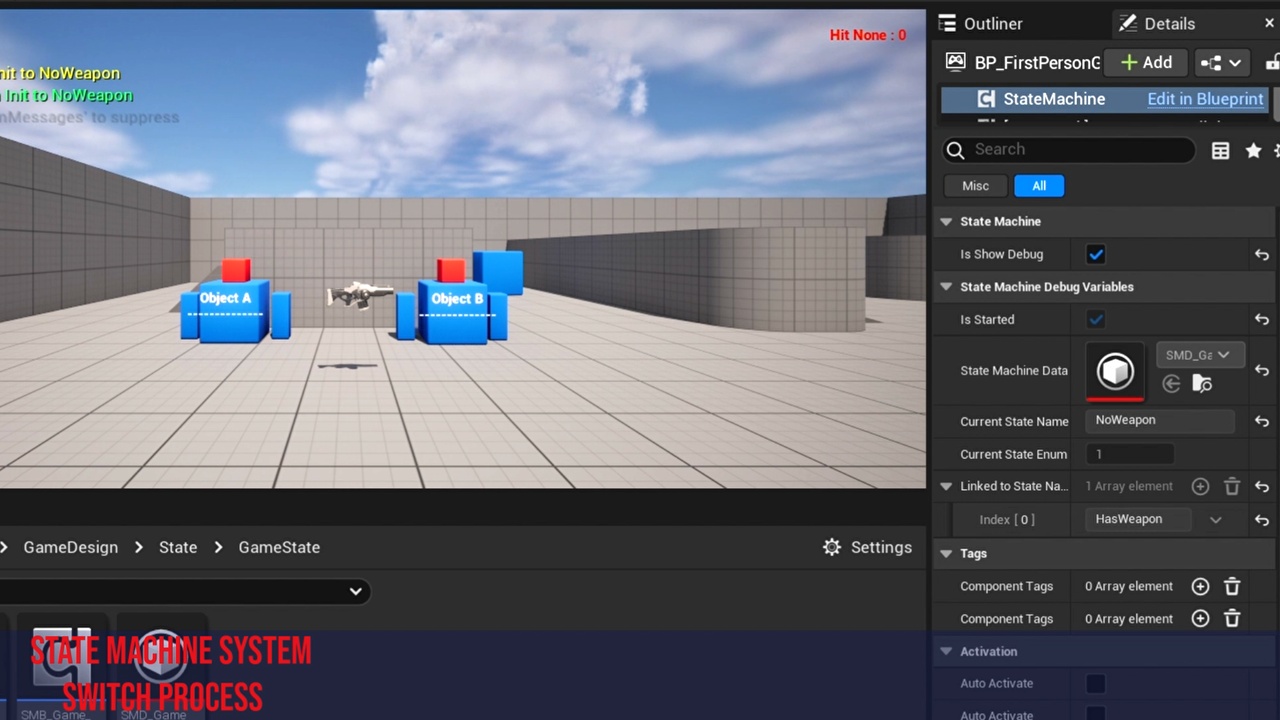Screen dimensions: 1280x720
Task: Open Edit in Blueprint link
Action: coord(1205,99)
